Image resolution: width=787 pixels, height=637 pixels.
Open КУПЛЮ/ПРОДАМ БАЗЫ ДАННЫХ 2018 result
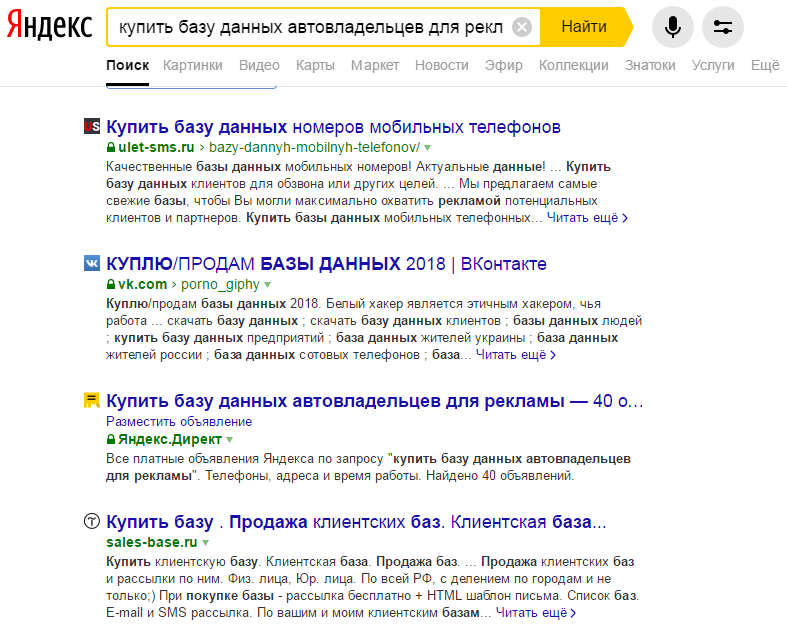(326, 264)
